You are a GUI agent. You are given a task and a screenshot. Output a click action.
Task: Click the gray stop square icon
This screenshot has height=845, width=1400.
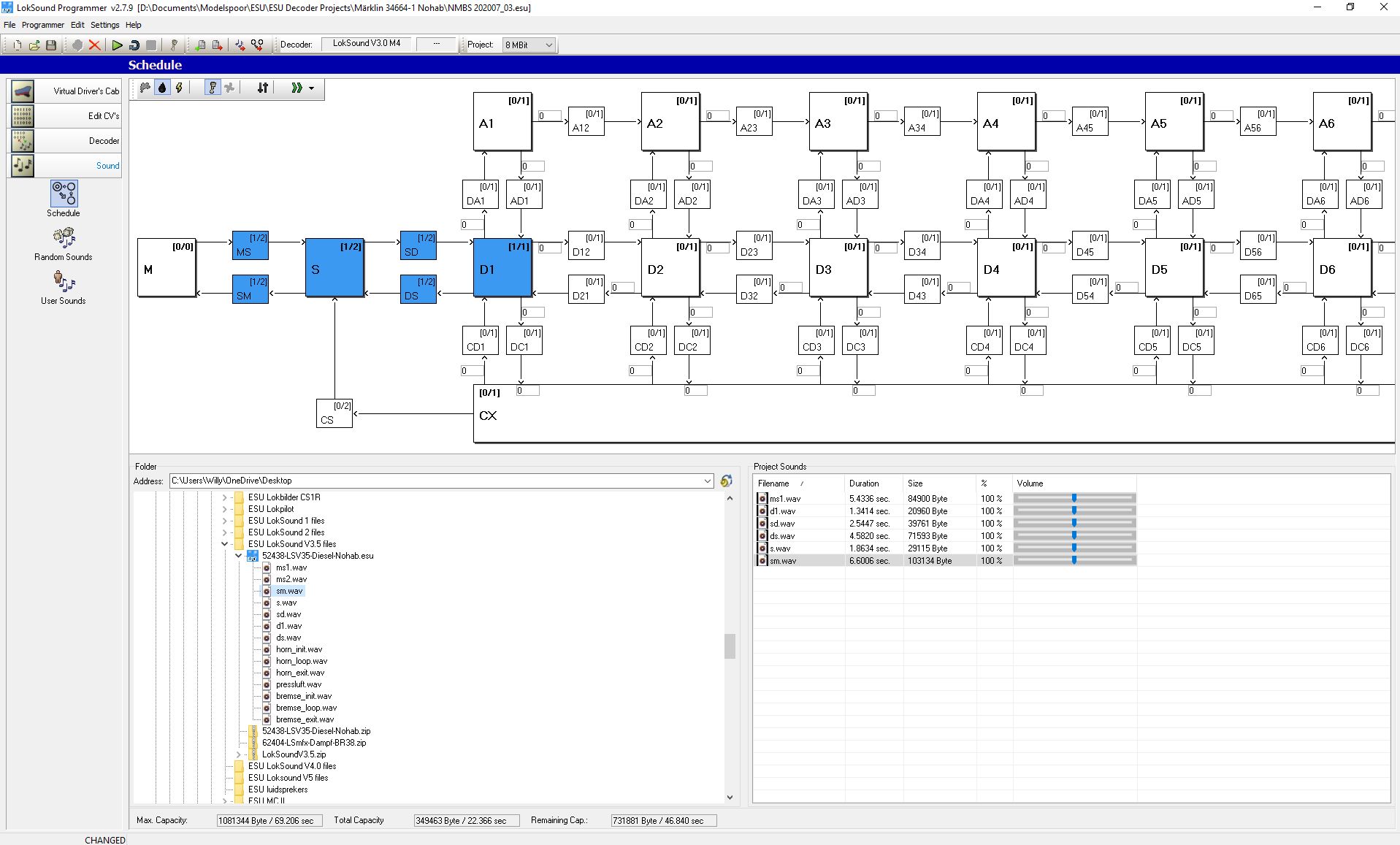point(151,45)
